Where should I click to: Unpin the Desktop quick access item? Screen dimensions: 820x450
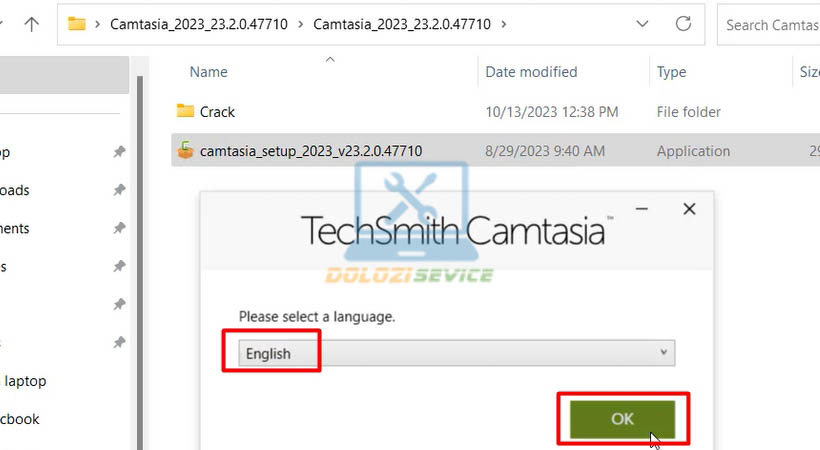click(119, 152)
